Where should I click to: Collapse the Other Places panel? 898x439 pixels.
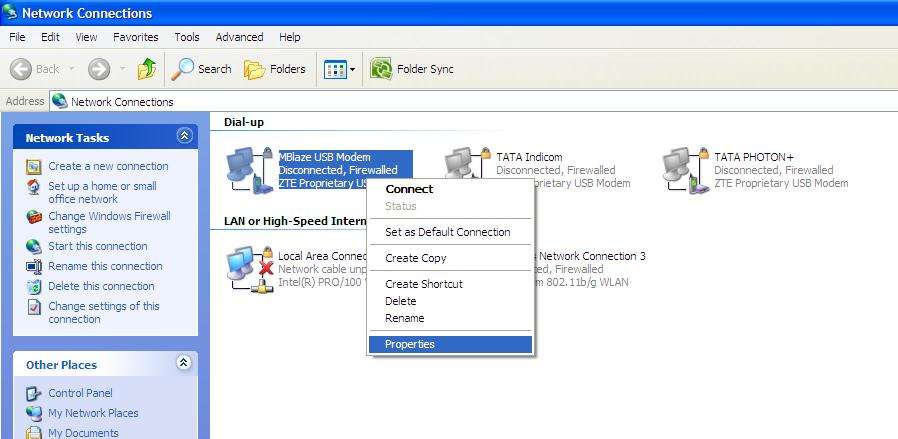coord(184,364)
